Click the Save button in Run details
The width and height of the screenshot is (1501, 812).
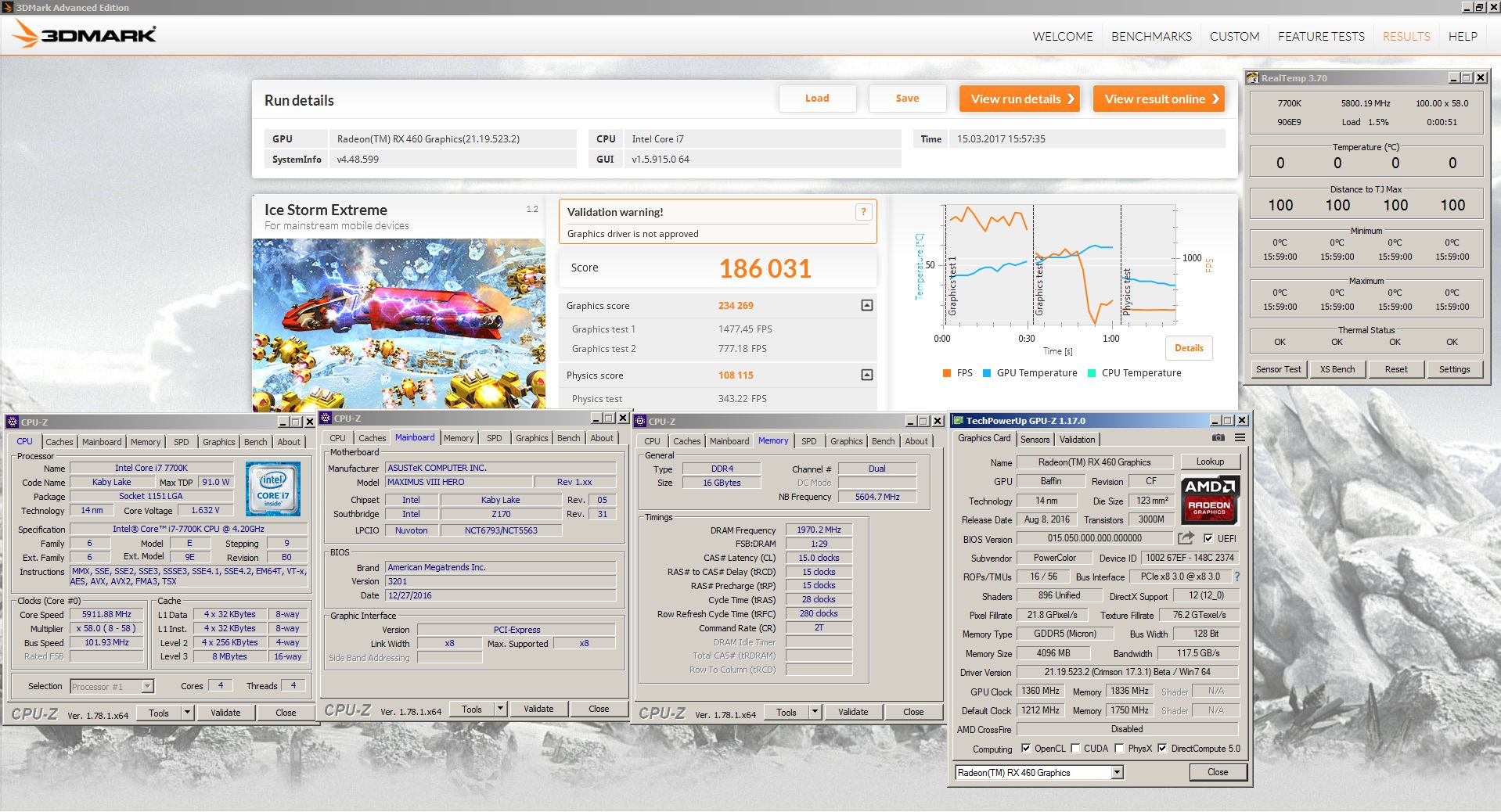click(x=907, y=99)
